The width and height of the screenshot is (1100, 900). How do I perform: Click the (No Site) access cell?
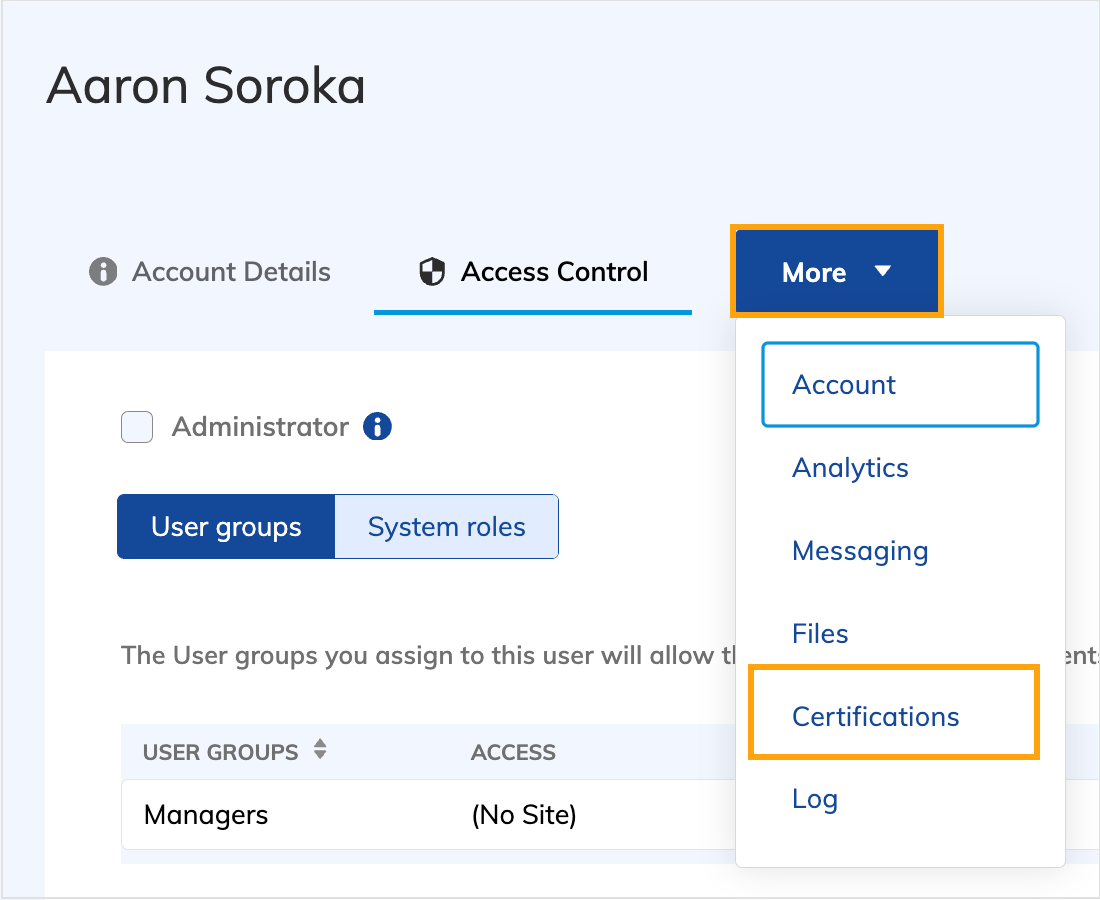coord(524,815)
